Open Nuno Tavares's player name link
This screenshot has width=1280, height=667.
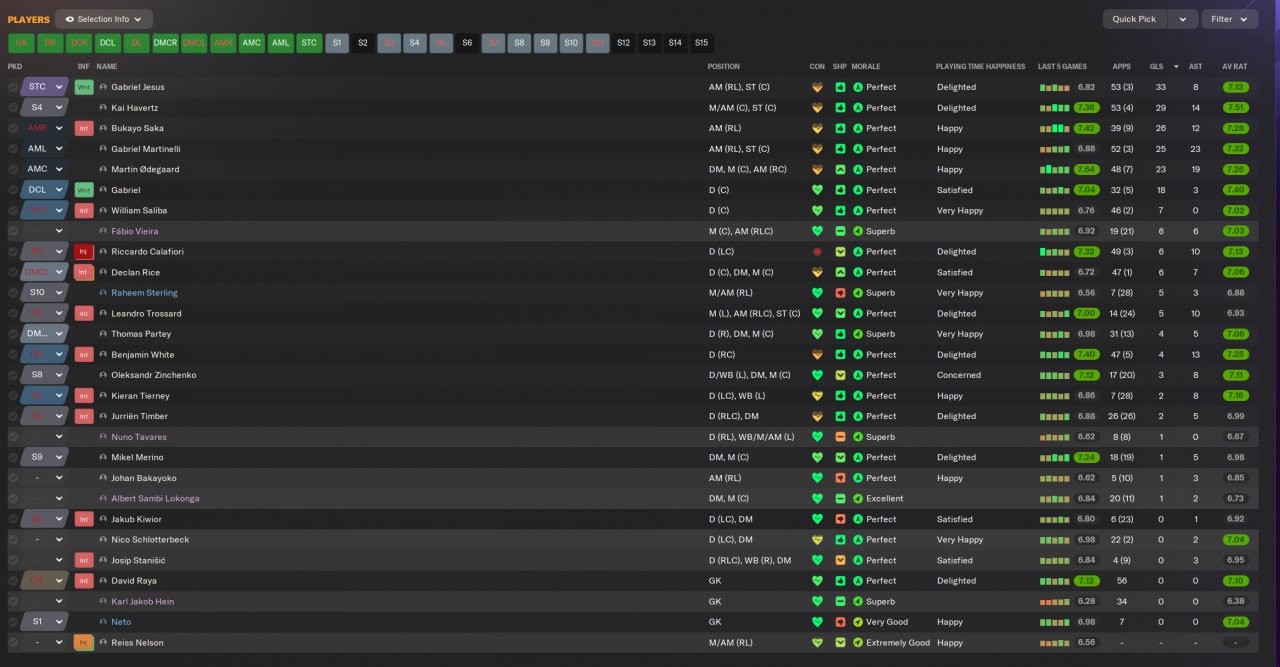(139, 437)
